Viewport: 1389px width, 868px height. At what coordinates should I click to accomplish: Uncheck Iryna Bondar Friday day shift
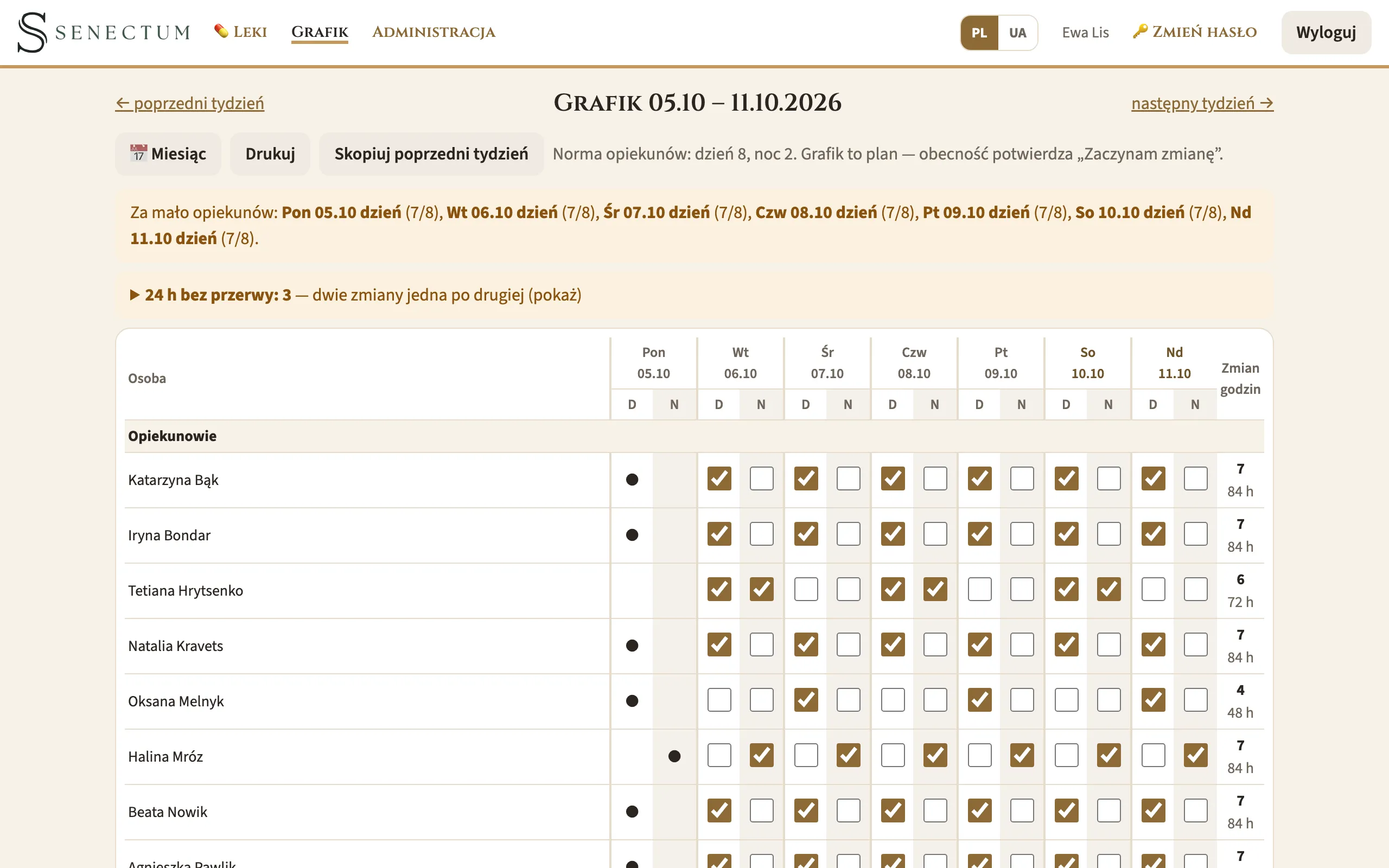click(980, 534)
